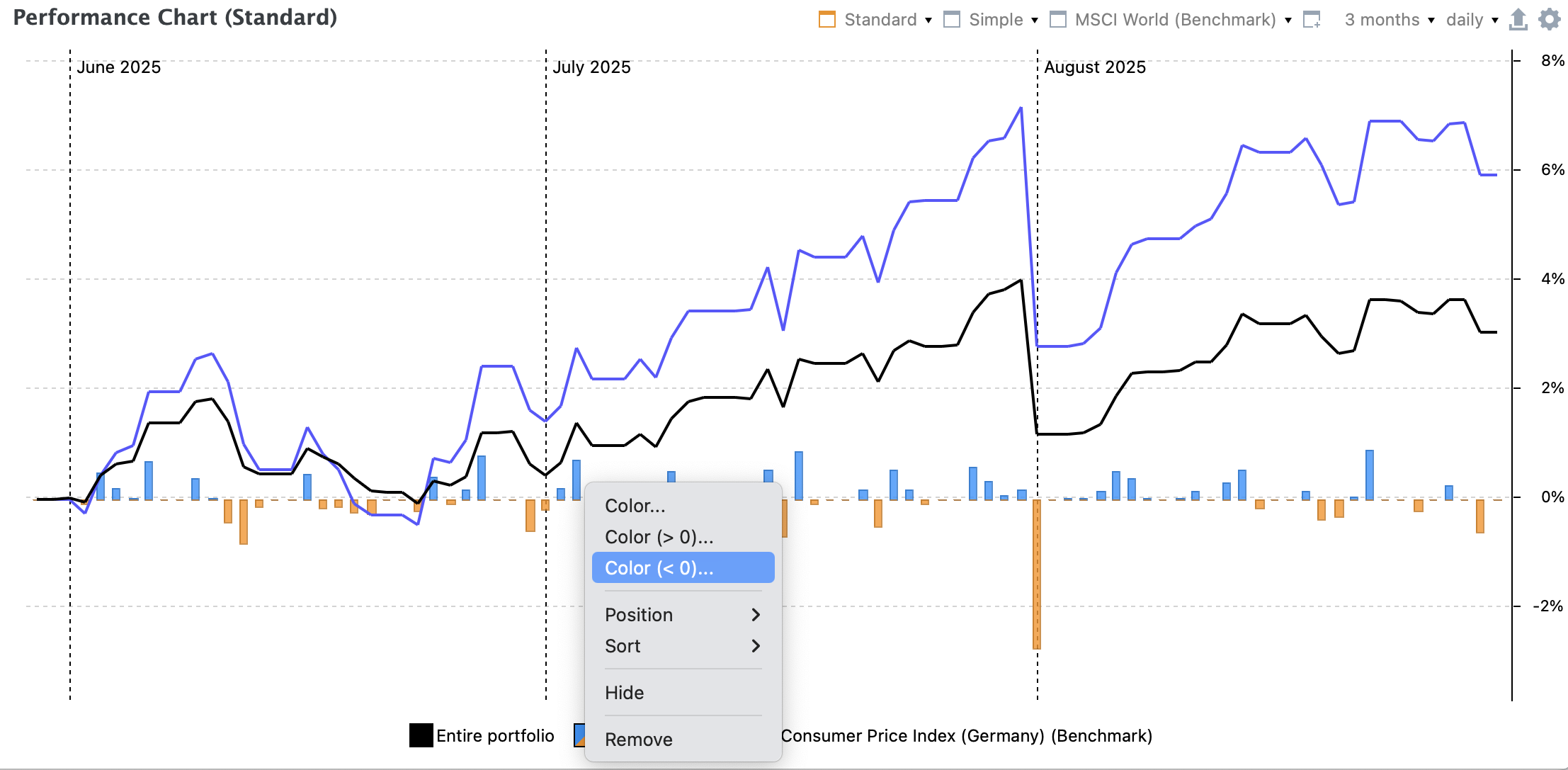Open chart settings via gear icon
Screen dimensions: 1568x770
point(1549,20)
